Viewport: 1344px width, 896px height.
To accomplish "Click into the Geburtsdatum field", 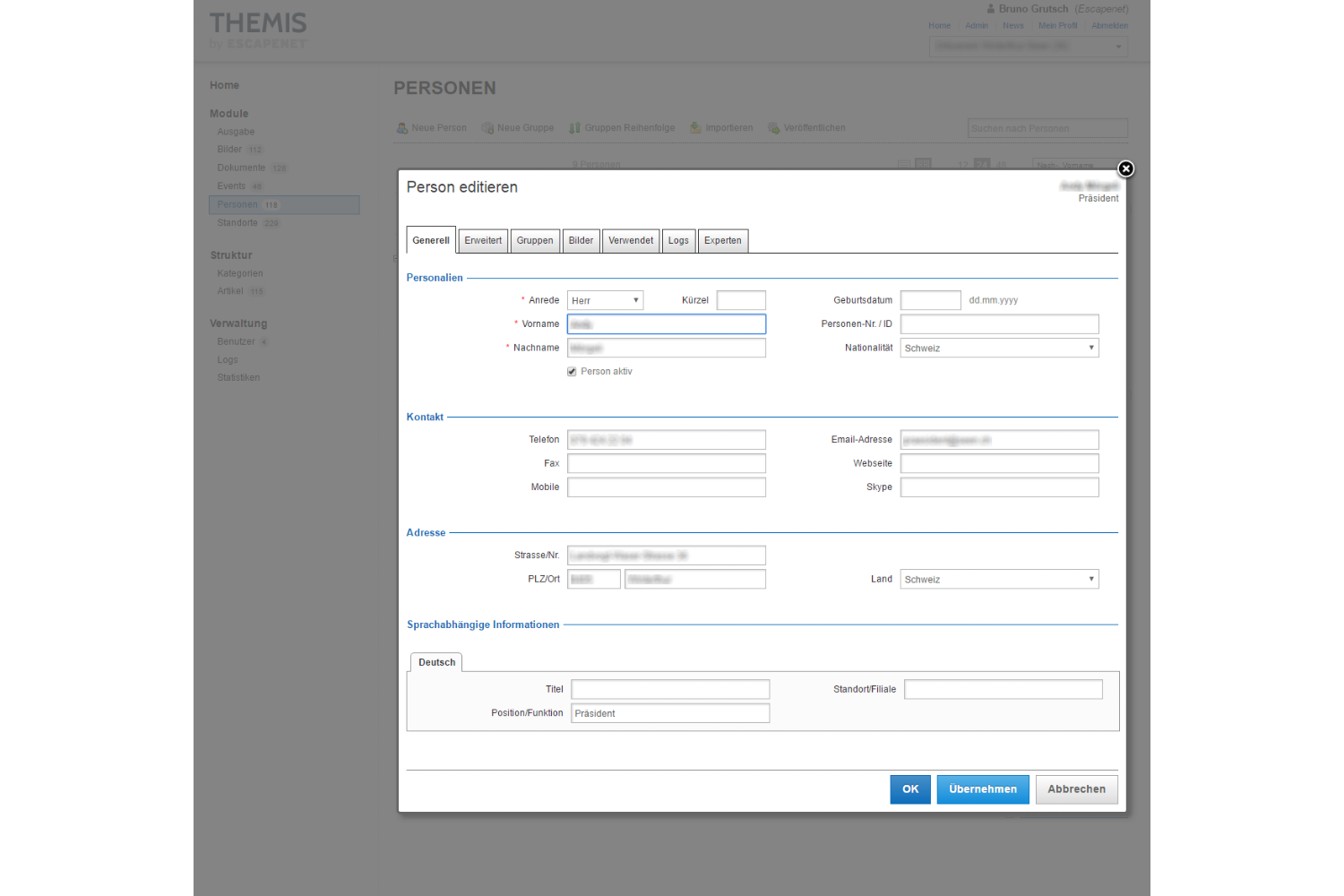I will 930,301.
